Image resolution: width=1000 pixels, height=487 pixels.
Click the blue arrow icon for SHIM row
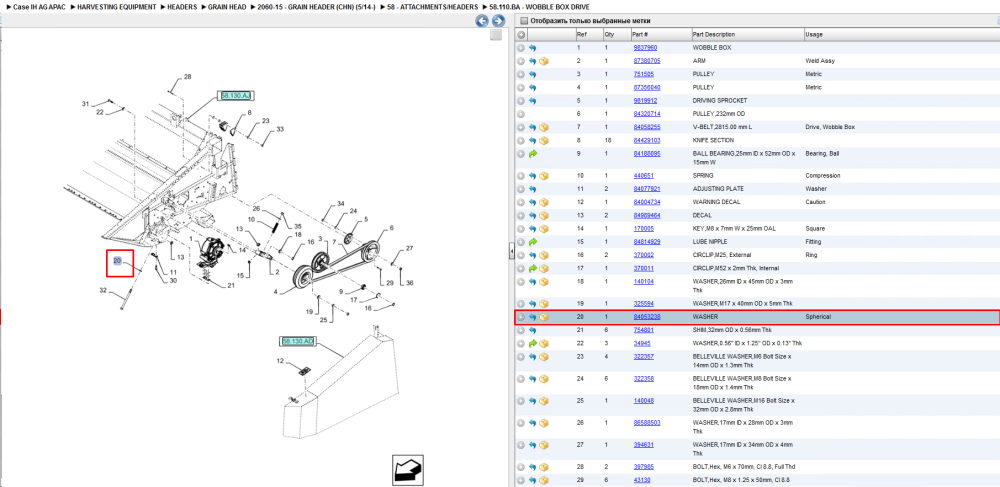(533, 330)
